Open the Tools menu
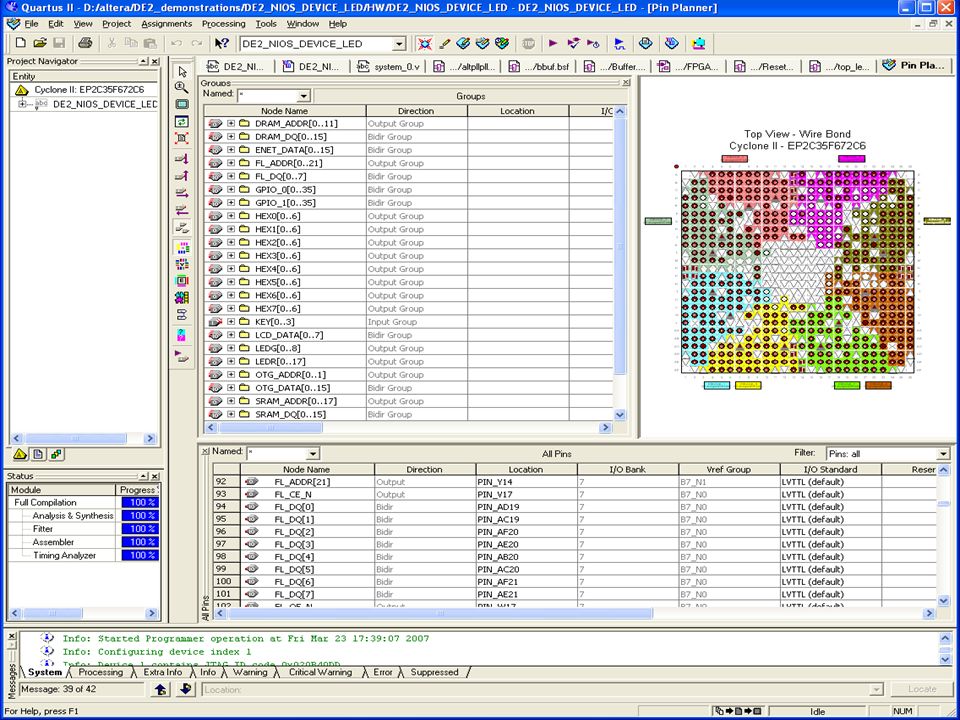This screenshot has height=720, width=960. [x=266, y=24]
